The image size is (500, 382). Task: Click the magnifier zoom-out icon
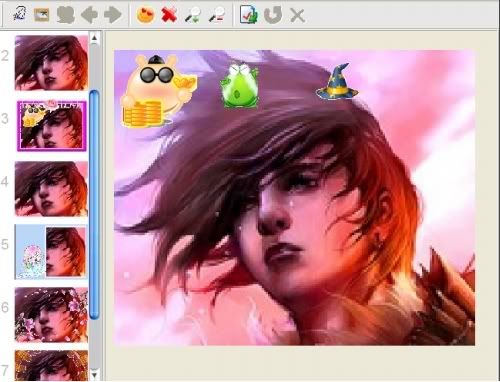tap(217, 15)
